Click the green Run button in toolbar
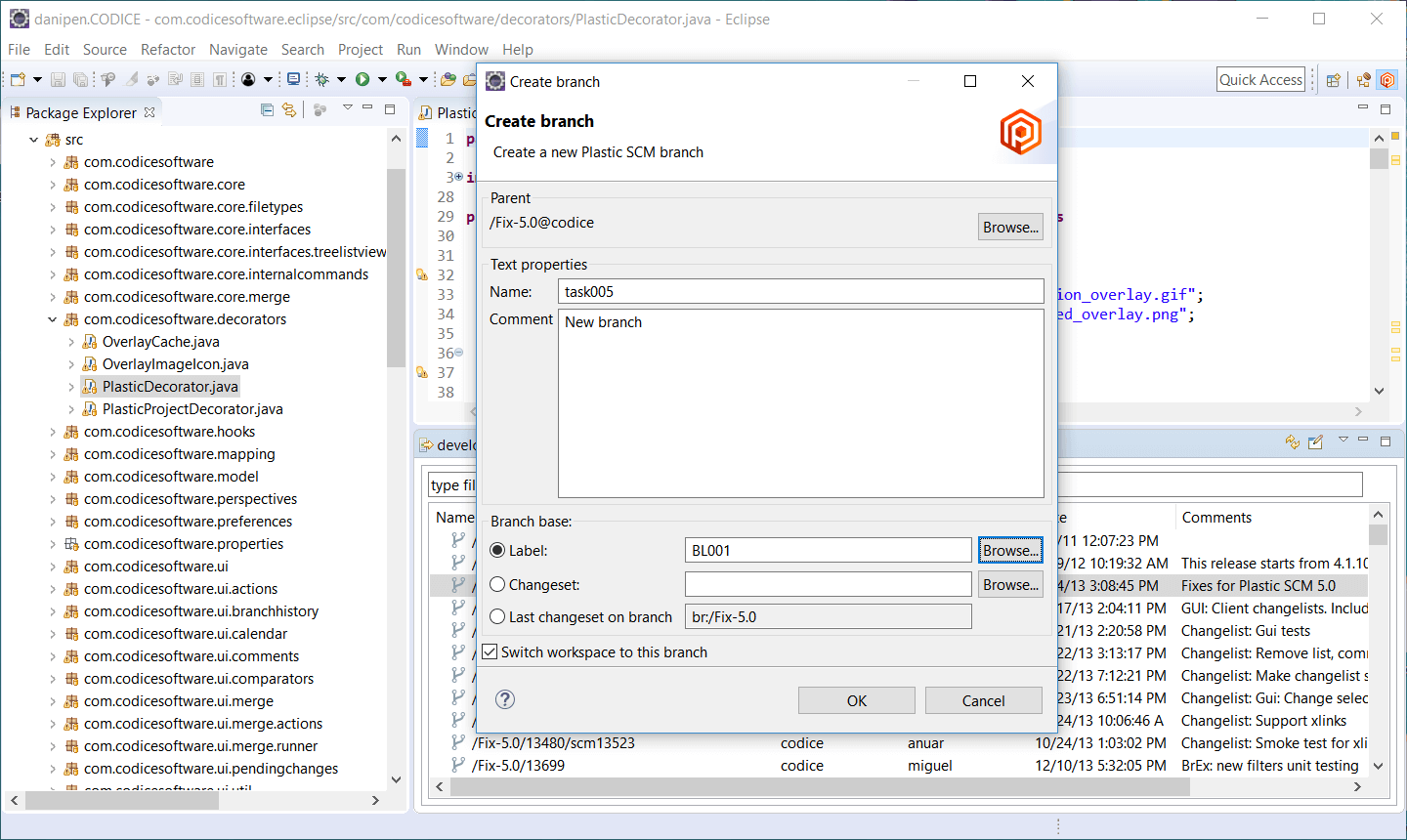 pos(362,79)
